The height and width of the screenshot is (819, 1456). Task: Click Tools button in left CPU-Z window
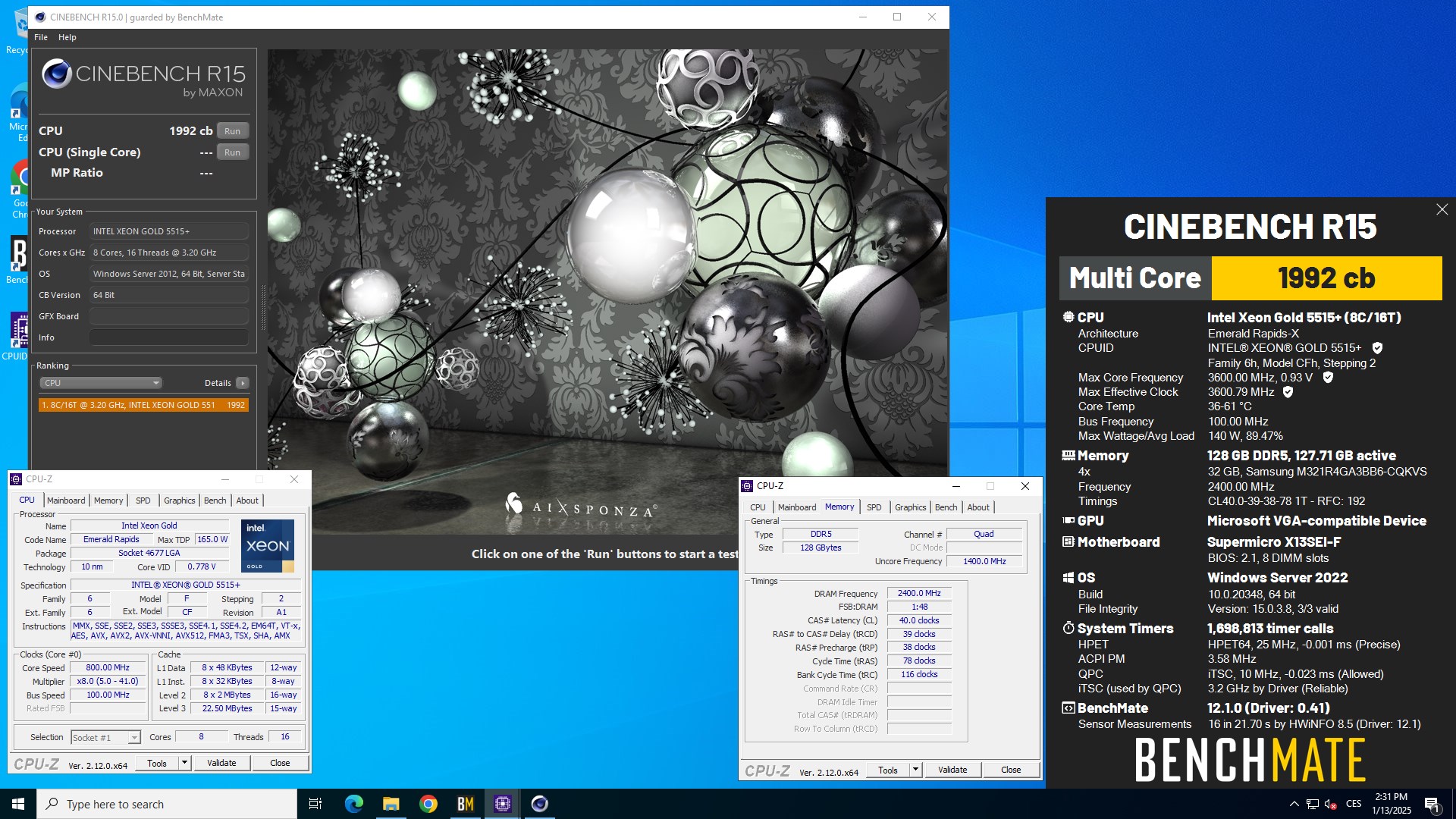(157, 763)
